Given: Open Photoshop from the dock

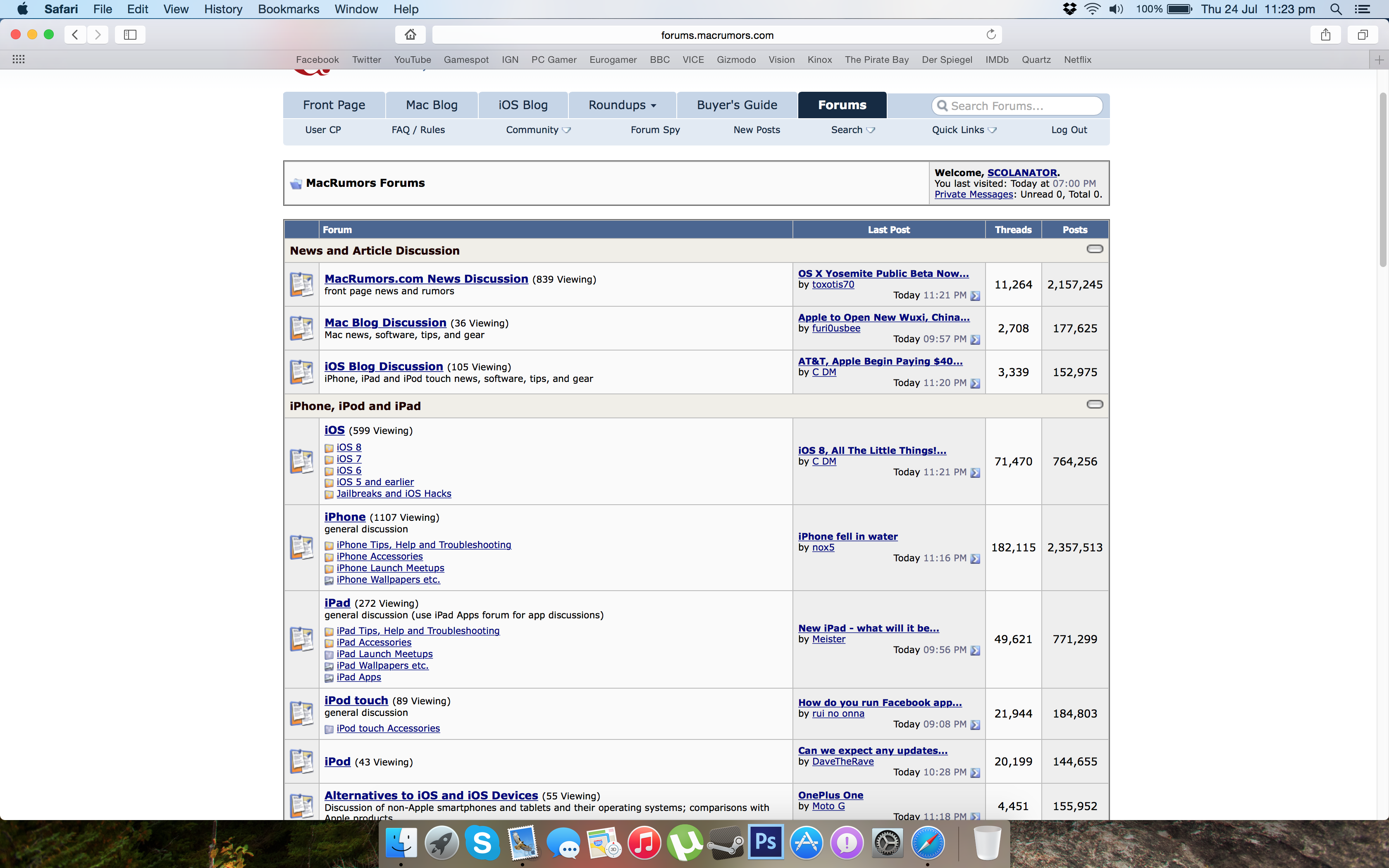Looking at the screenshot, I should 766,842.
